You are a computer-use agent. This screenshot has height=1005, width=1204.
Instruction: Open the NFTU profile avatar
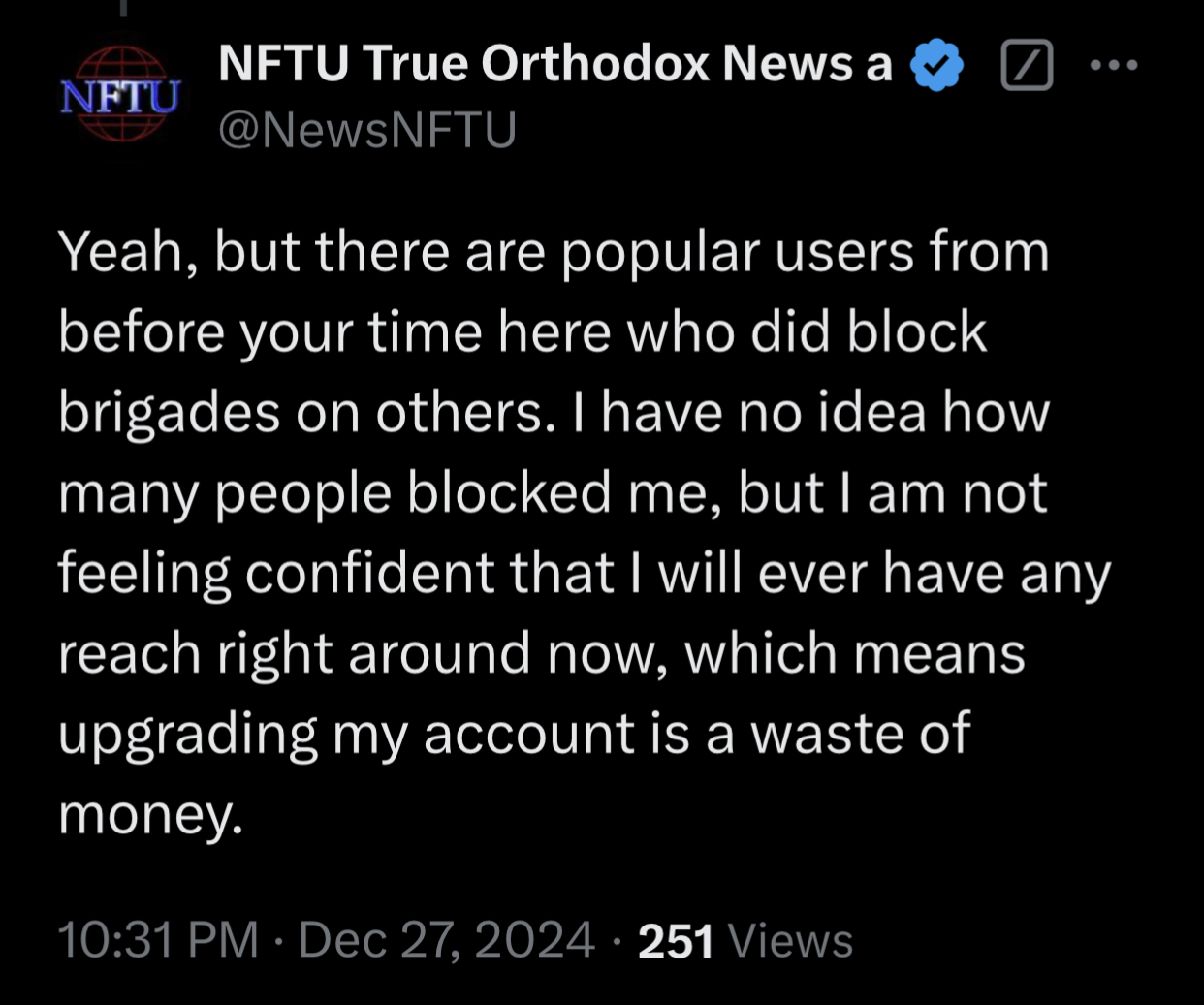coord(120,95)
